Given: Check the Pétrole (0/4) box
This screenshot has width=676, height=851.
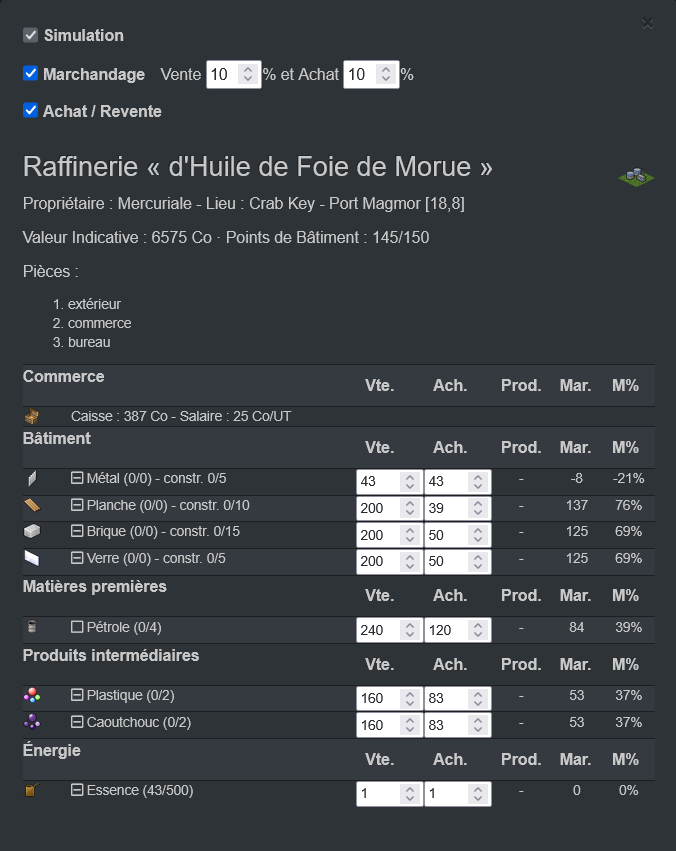Looking at the screenshot, I should click(x=77, y=627).
